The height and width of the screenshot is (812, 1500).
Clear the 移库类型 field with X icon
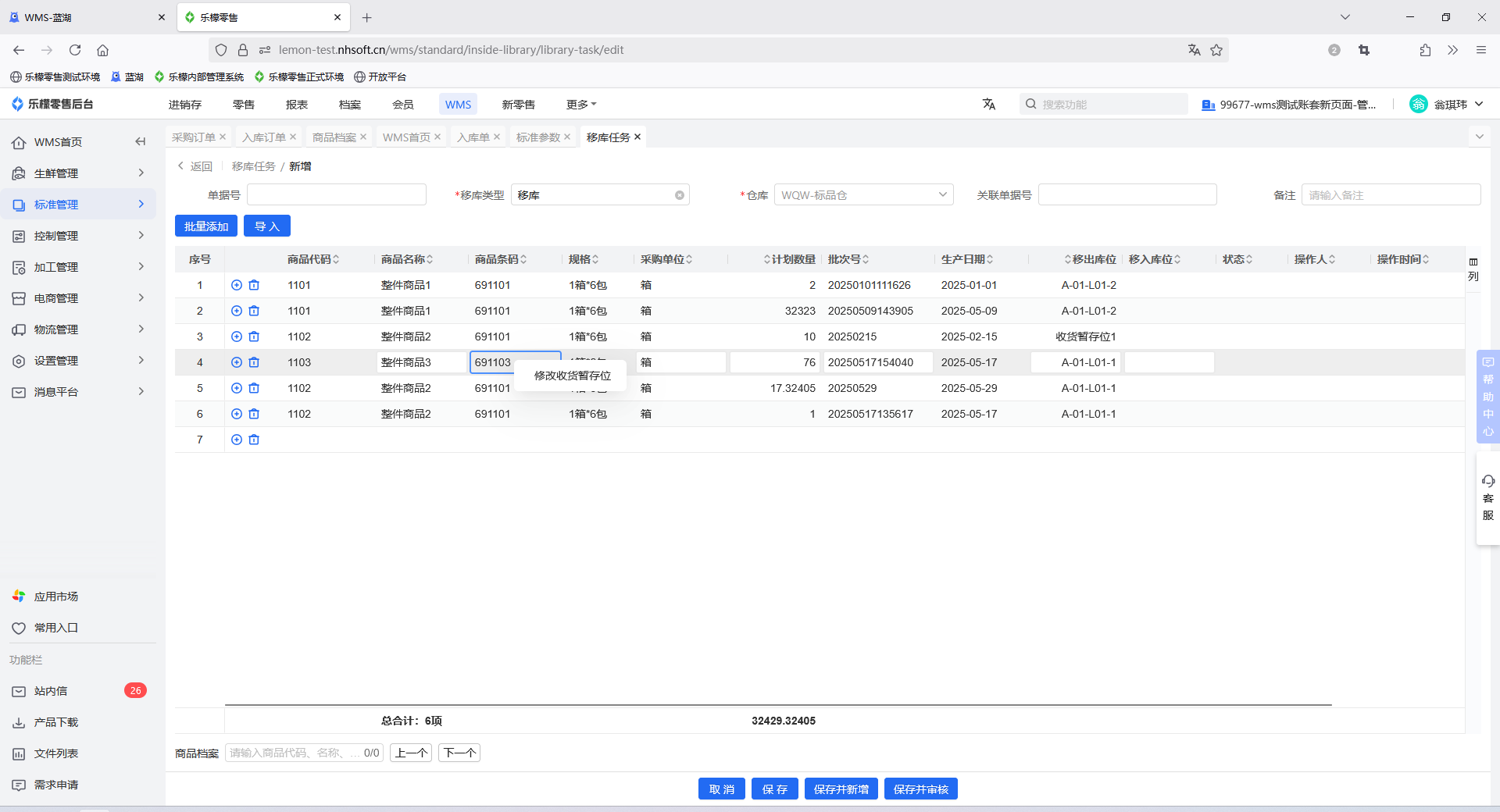click(680, 195)
